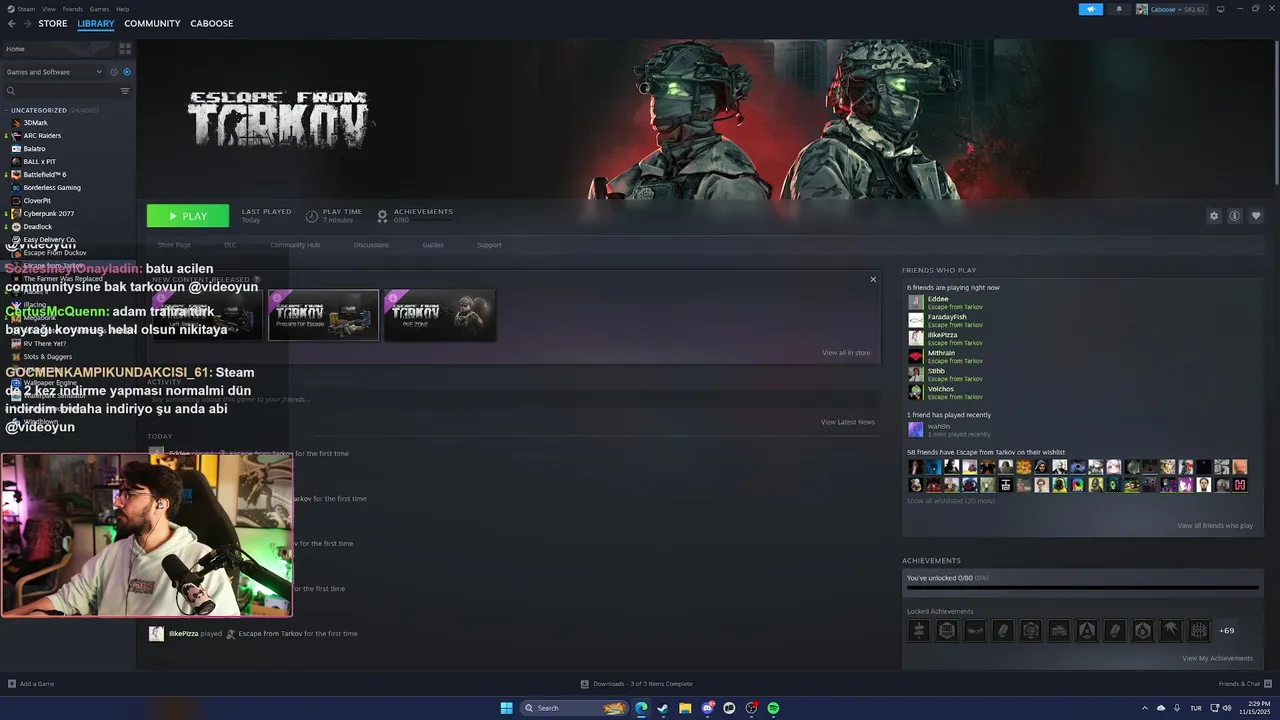Select BALL x PIT in the game list
This screenshot has height=720, width=1280.
point(39,162)
